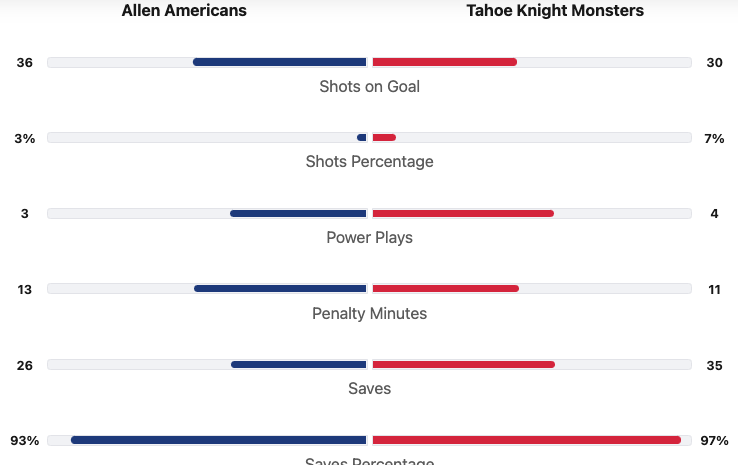Click the Power Plays label
The image size is (738, 465).
click(369, 237)
